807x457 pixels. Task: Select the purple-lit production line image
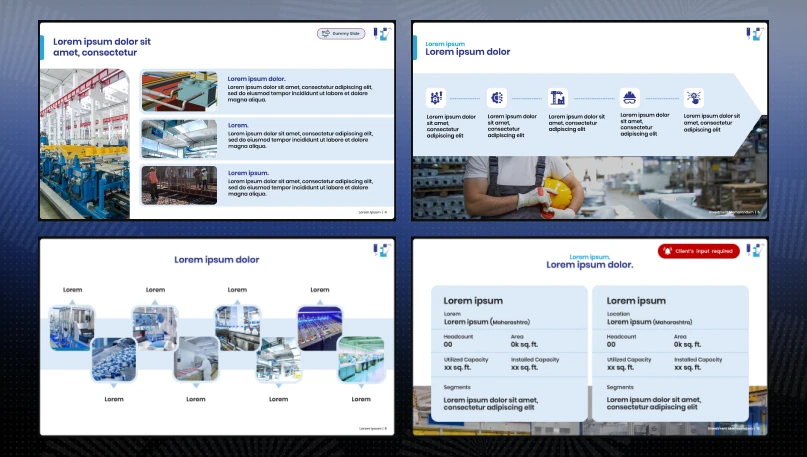320,328
